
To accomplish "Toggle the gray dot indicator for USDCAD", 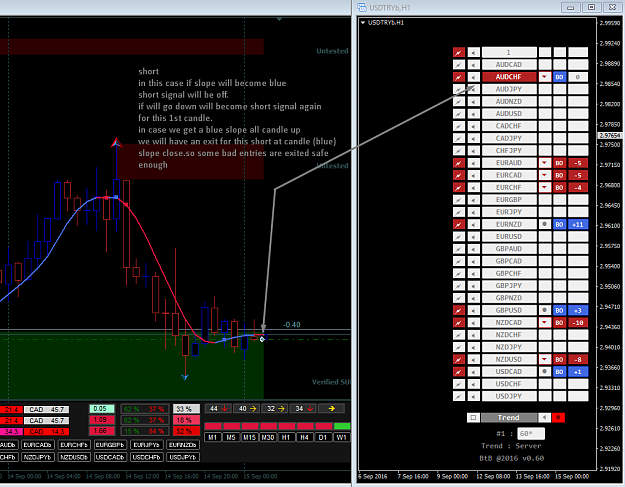I will (x=544, y=372).
